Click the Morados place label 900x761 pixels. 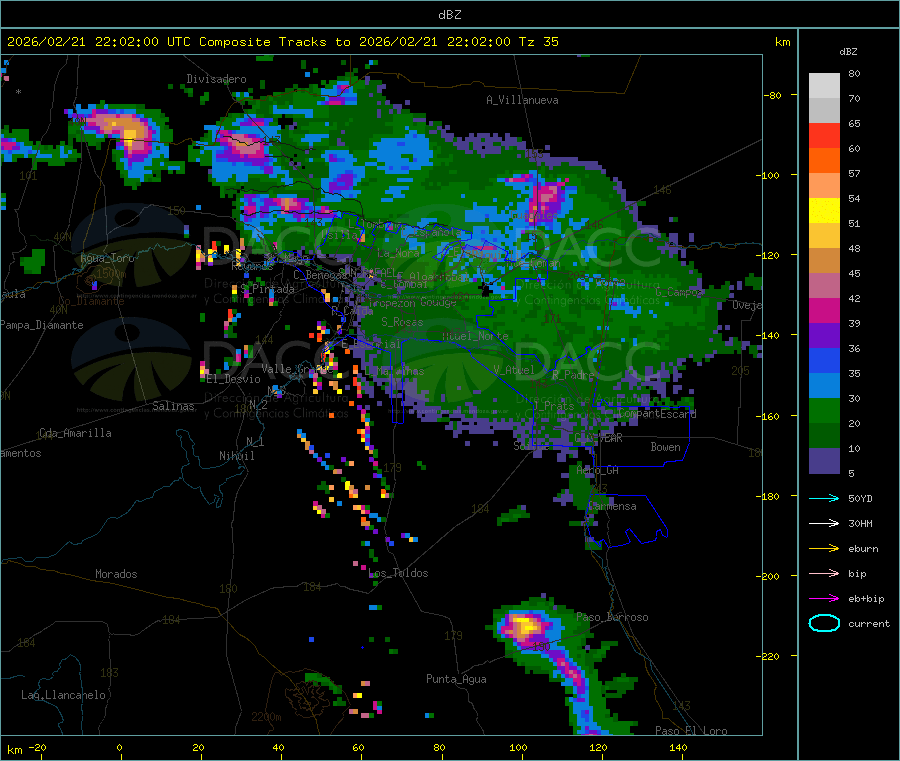[116, 574]
